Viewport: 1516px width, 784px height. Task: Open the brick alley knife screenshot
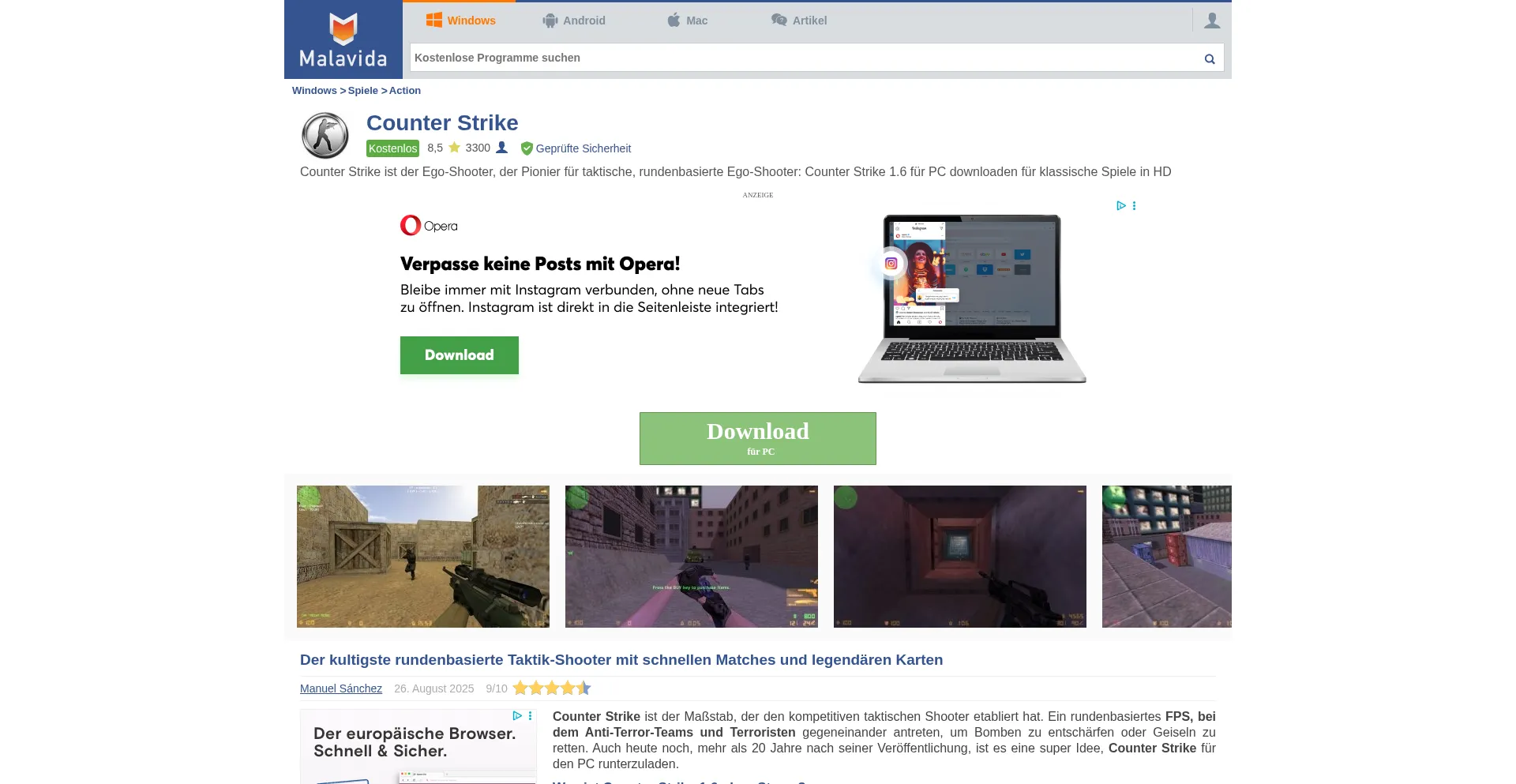(692, 557)
